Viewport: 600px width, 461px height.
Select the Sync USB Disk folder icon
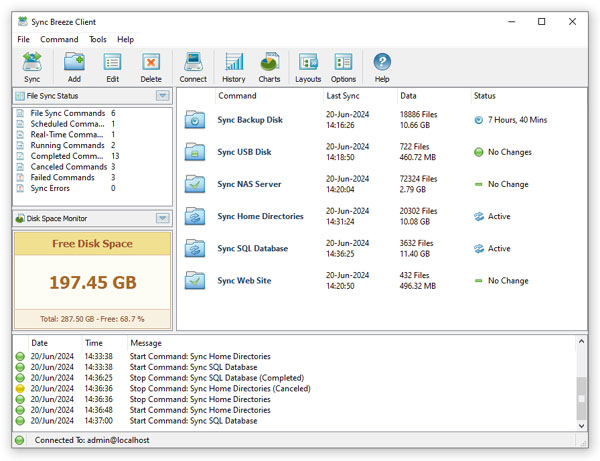(x=195, y=152)
